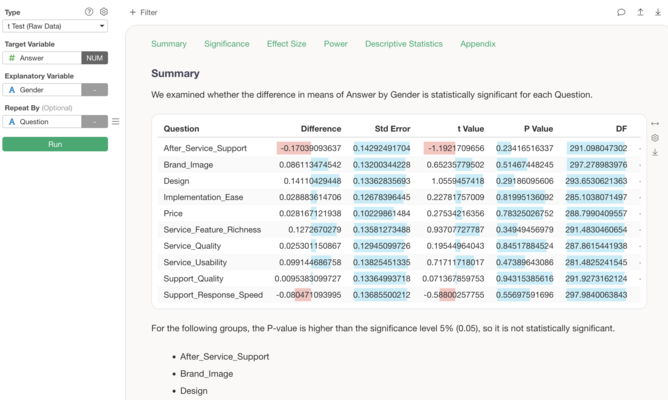The height and width of the screenshot is (400, 668).
Task: Select the Design table row label
Action: click(x=176, y=181)
